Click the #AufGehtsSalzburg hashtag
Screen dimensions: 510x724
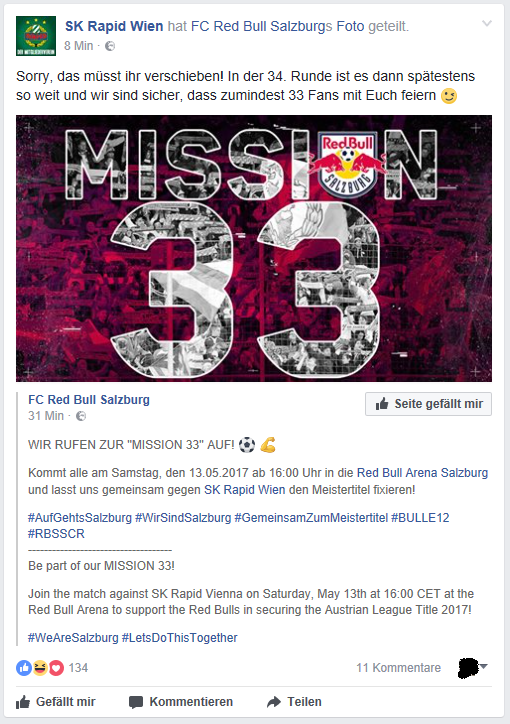(x=80, y=518)
